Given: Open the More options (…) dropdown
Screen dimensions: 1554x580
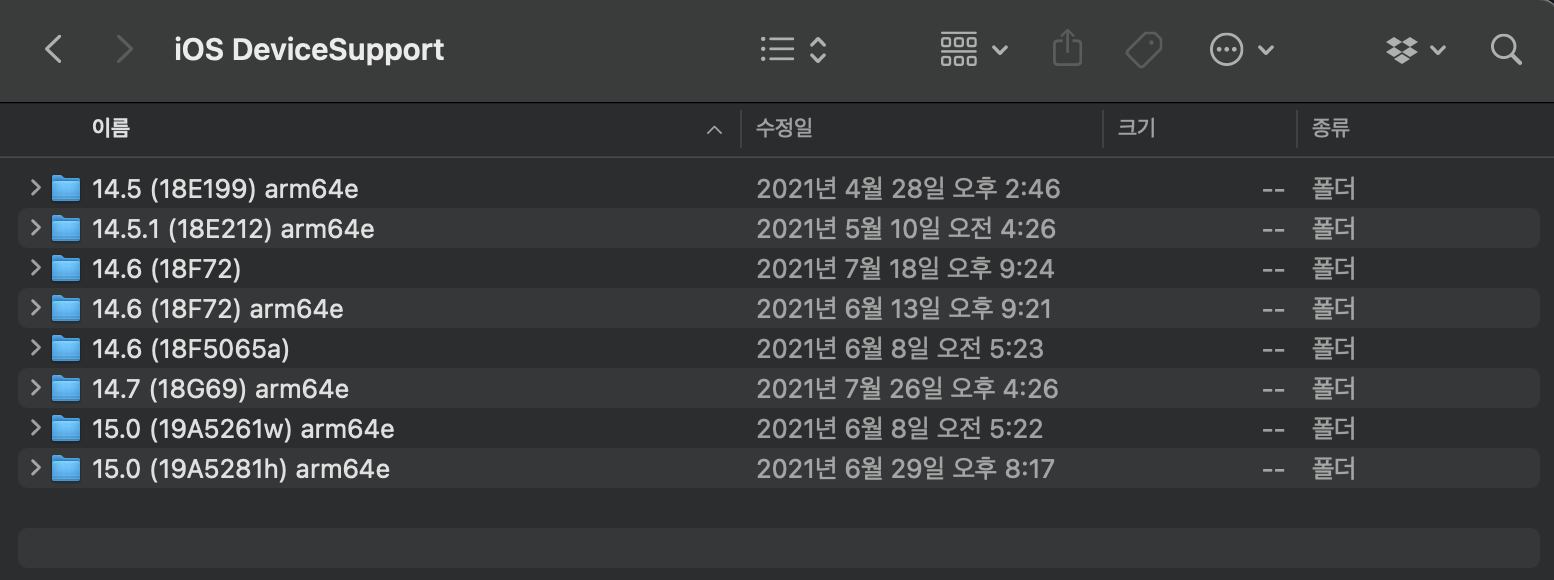Looking at the screenshot, I should click(1225, 48).
